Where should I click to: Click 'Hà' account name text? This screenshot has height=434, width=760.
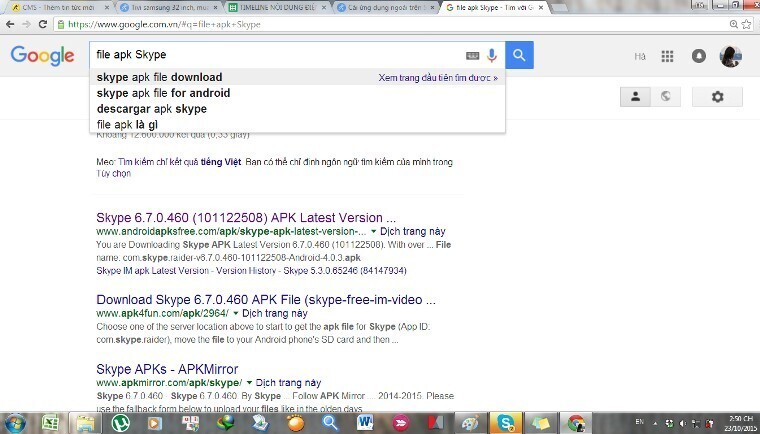[x=640, y=56]
